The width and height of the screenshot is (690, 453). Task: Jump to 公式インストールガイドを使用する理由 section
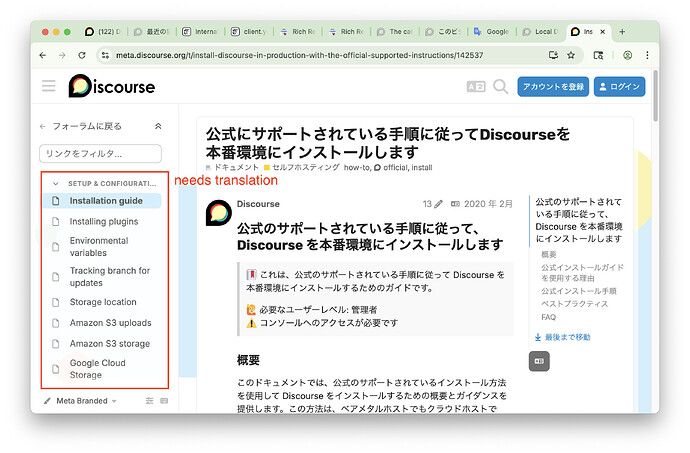[x=582, y=273]
